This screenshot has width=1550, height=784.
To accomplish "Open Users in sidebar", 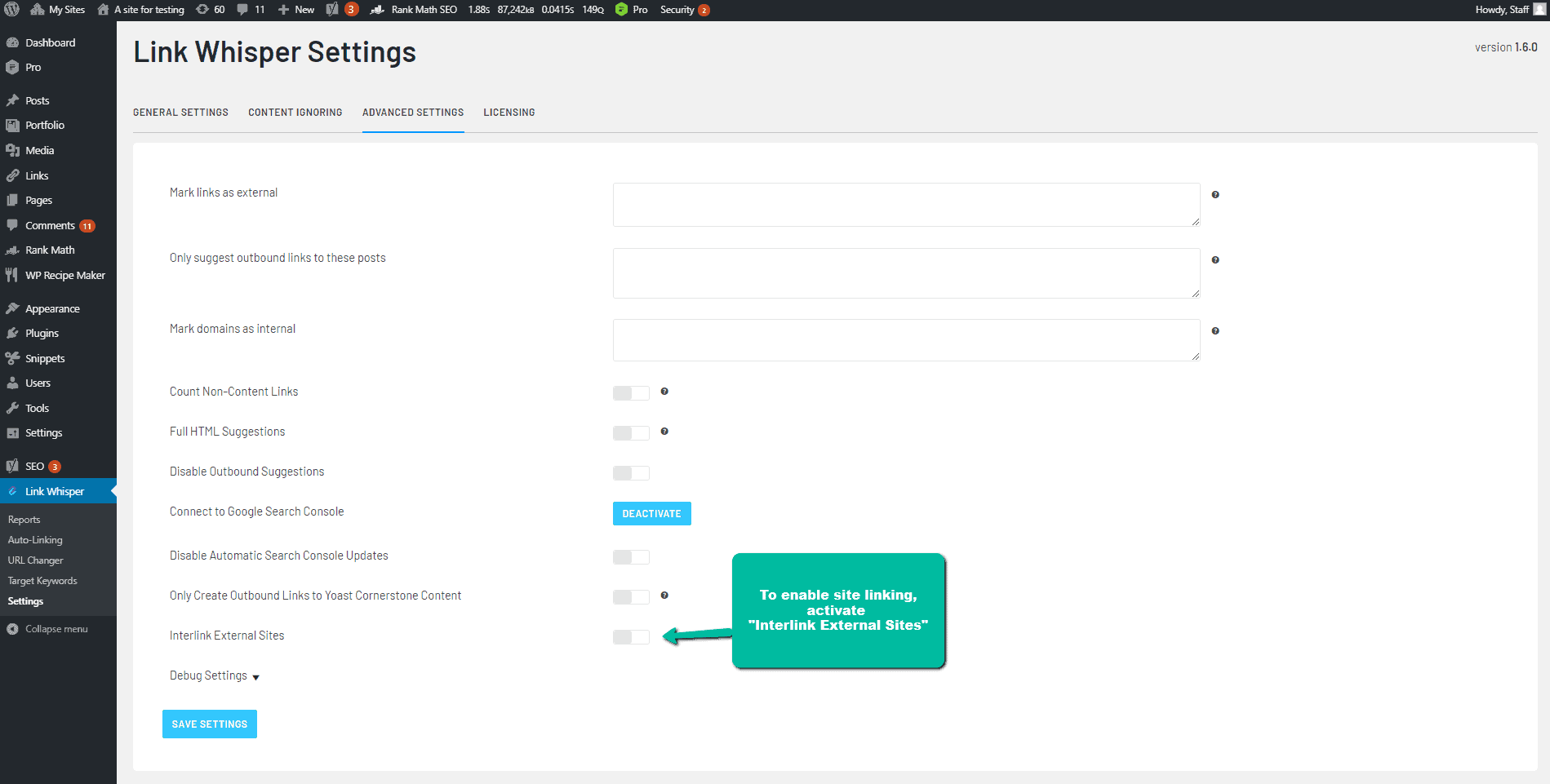I will tap(58, 383).
